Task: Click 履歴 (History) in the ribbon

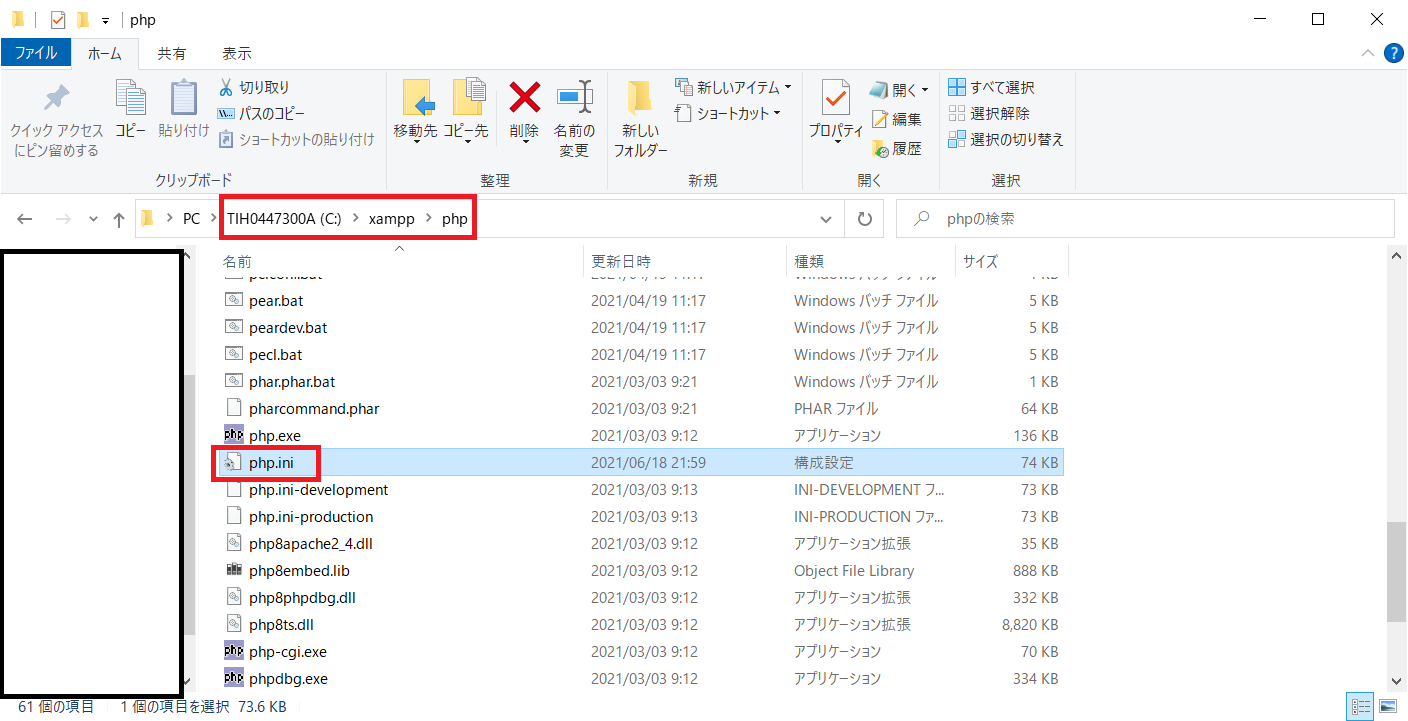Action: pyautogui.click(x=897, y=149)
